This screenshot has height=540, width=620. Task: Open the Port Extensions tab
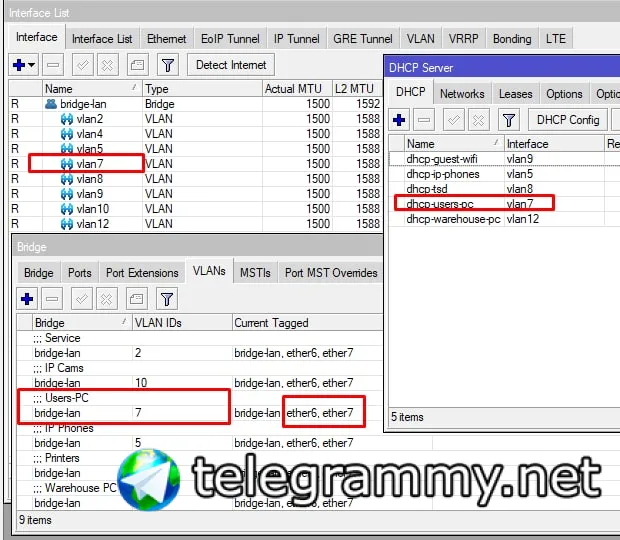coord(142,273)
